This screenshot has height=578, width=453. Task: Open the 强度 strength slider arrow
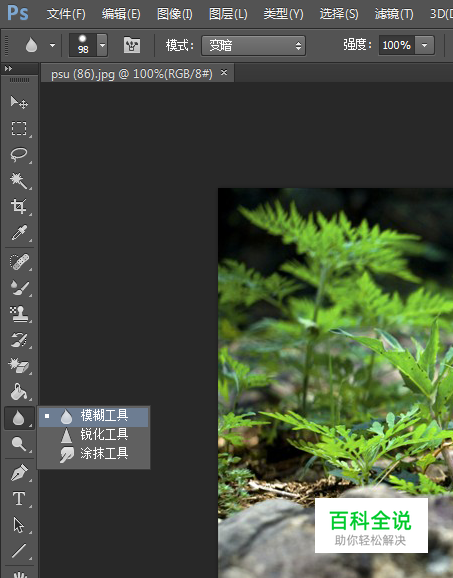pyautogui.click(x=425, y=45)
